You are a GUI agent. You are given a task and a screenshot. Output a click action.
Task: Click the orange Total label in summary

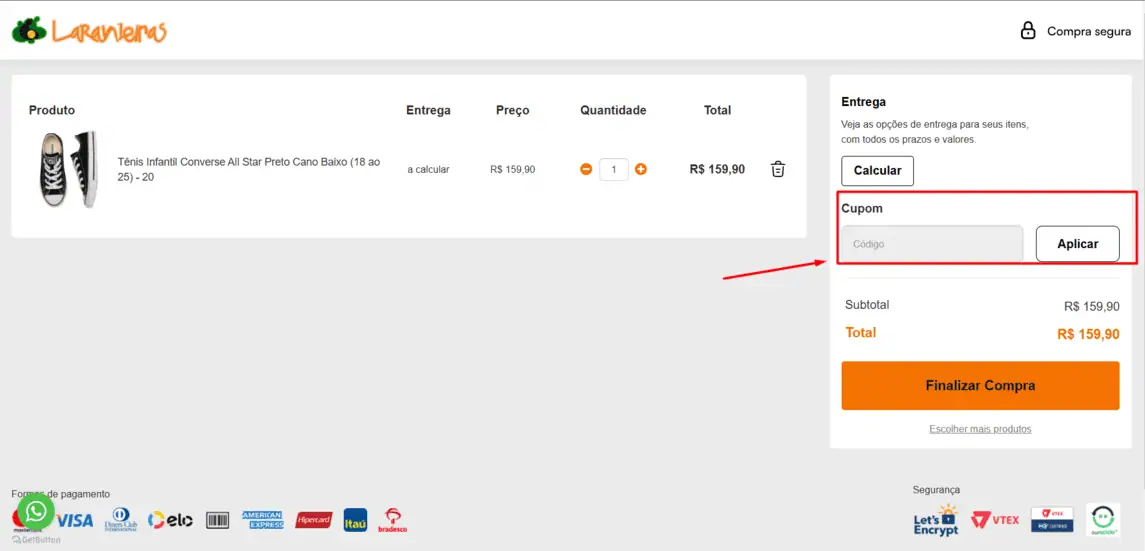[861, 333]
